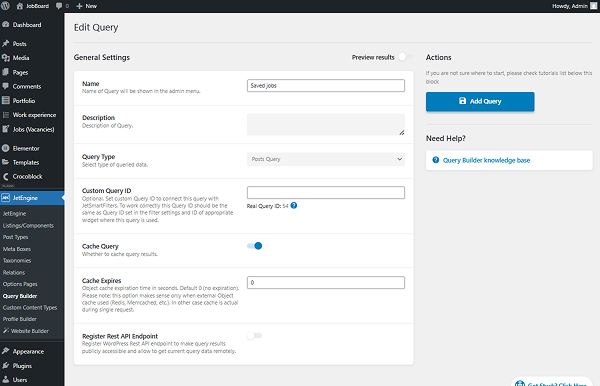
Task: Click the Posts pin icon
Action: (x=6, y=44)
